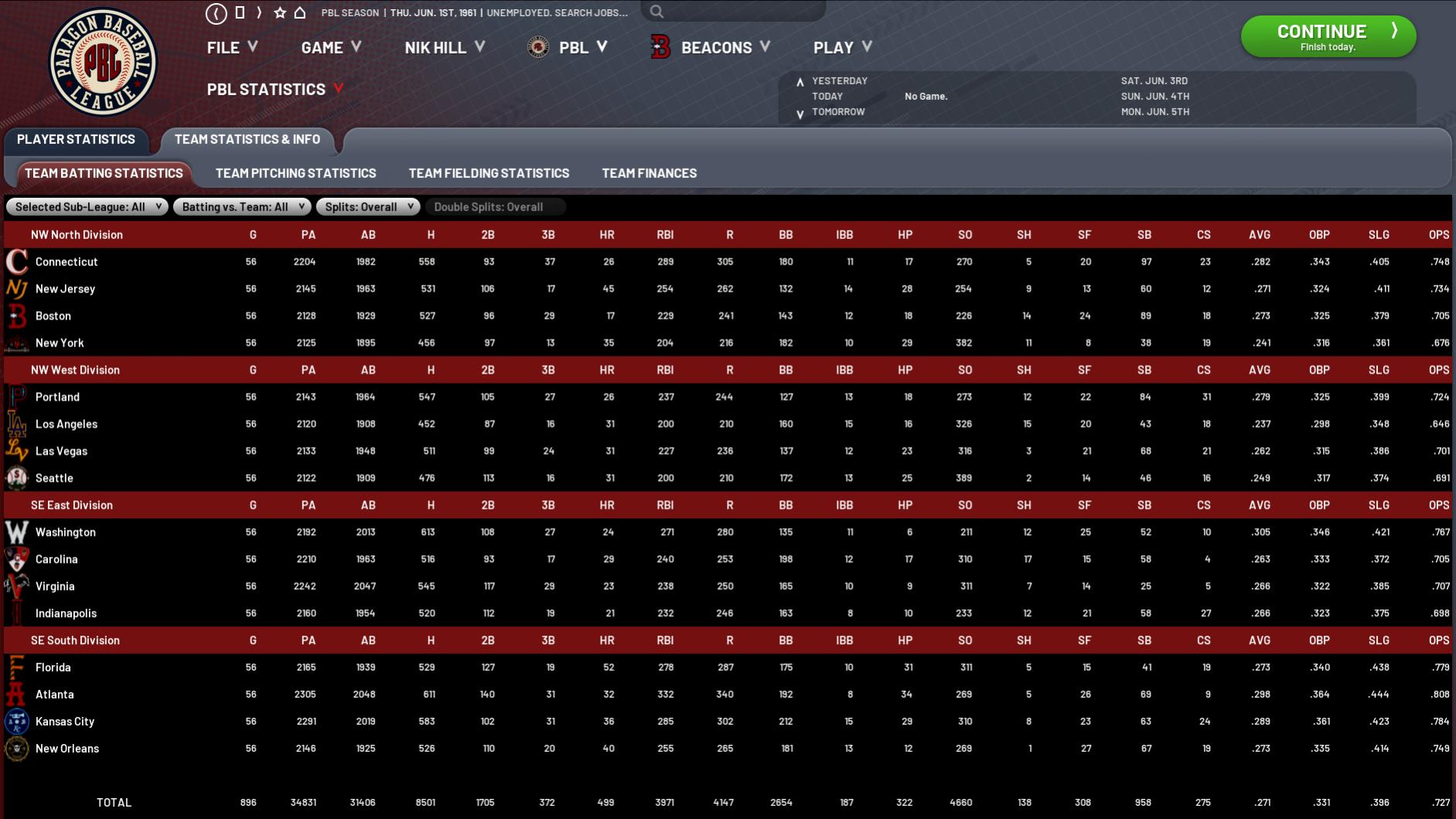Go to the home screen icon

point(300,12)
